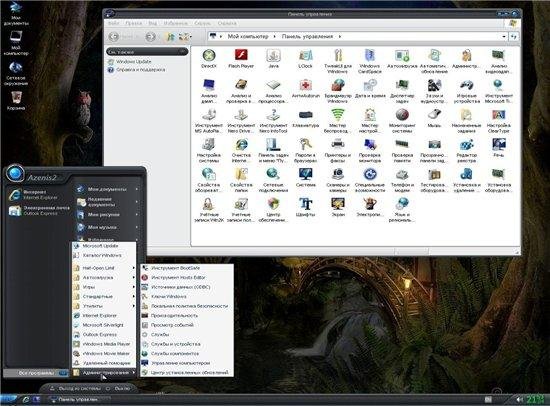
Task: Open the LClock item
Action: click(x=306, y=59)
